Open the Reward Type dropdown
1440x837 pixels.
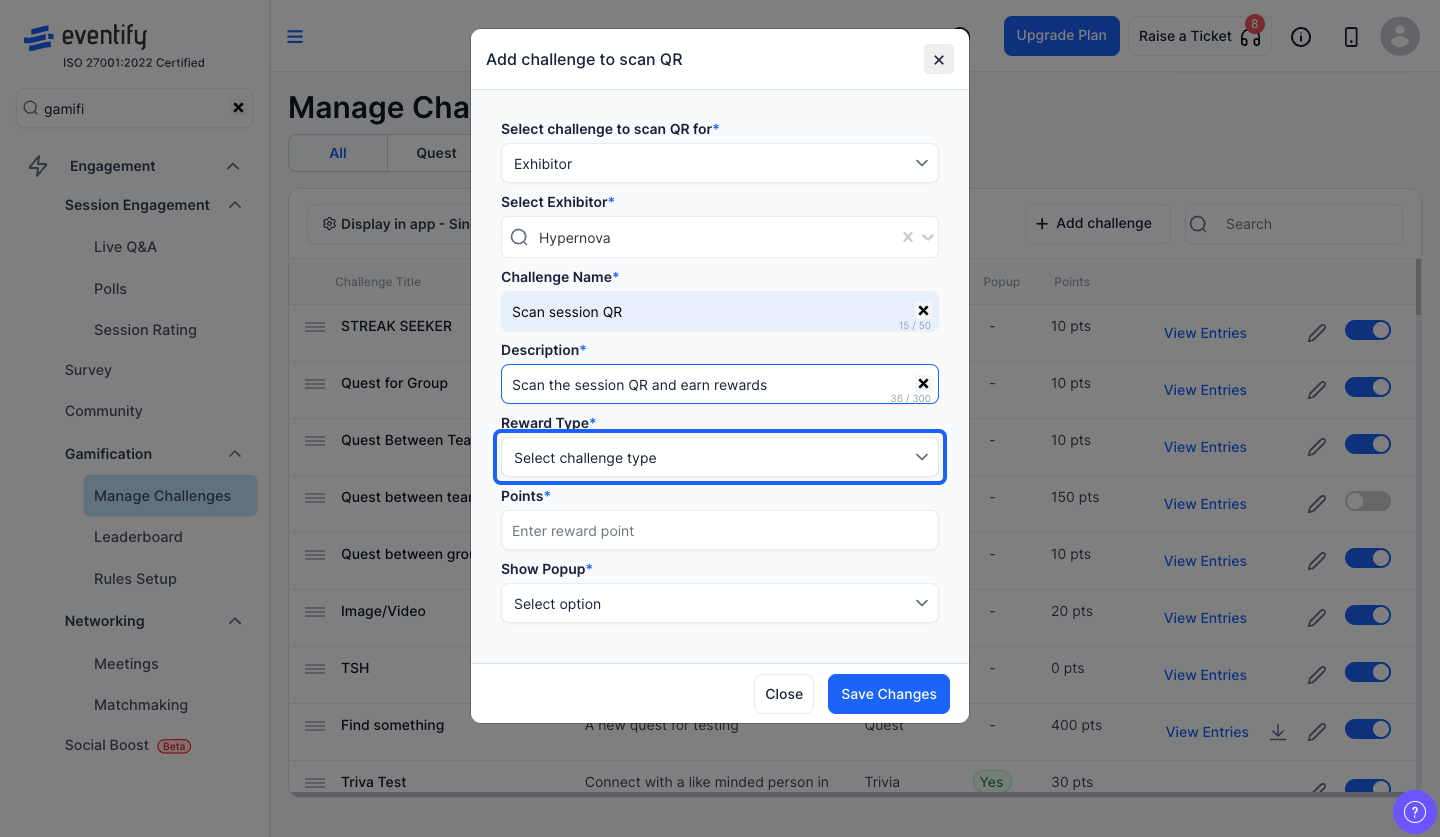point(720,458)
